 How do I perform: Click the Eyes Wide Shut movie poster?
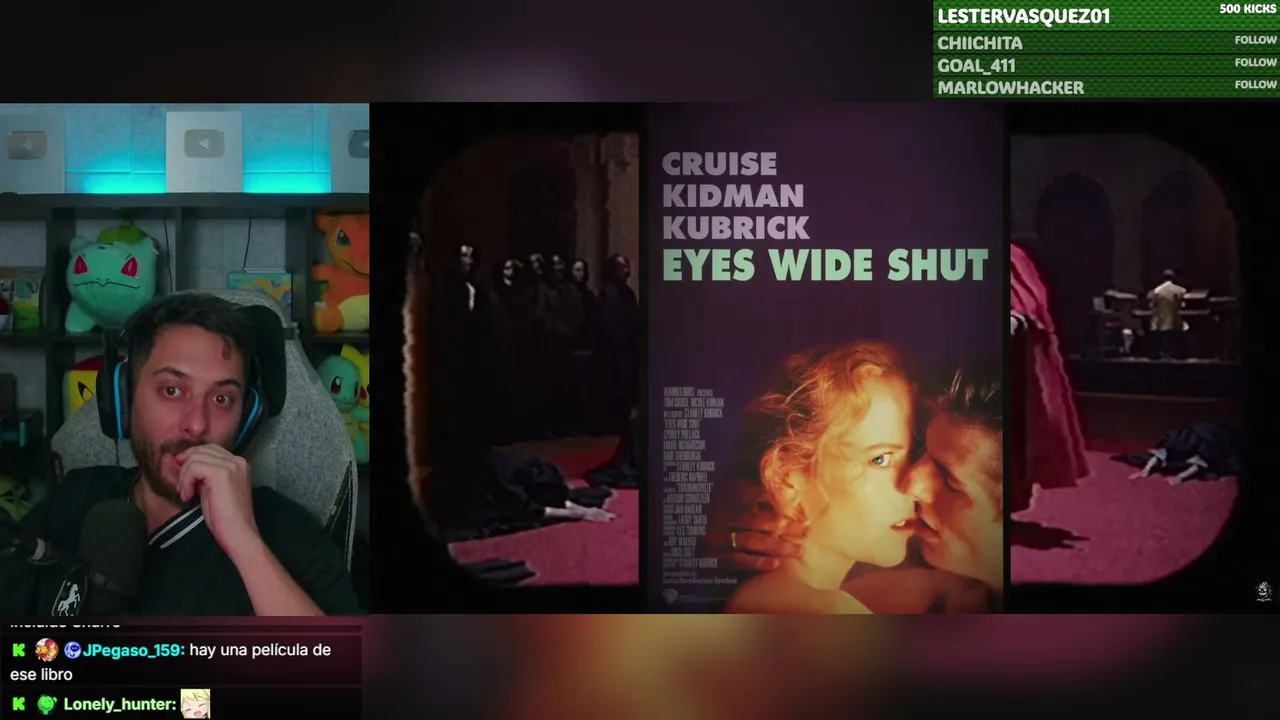click(x=824, y=358)
